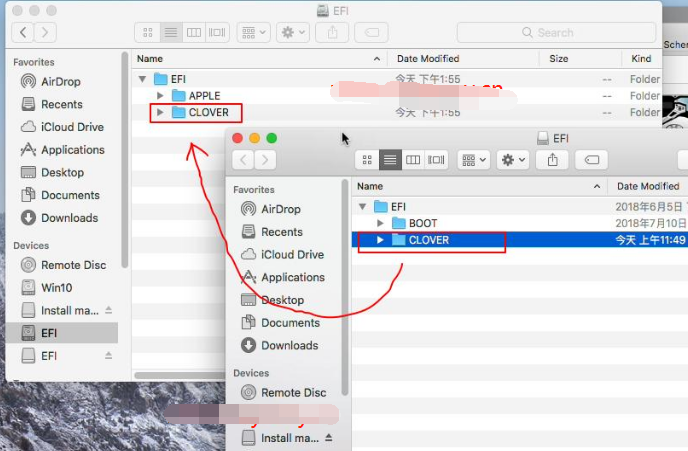Select list view in front Finder window
Viewport: 688px width, 451px height.
(390, 159)
